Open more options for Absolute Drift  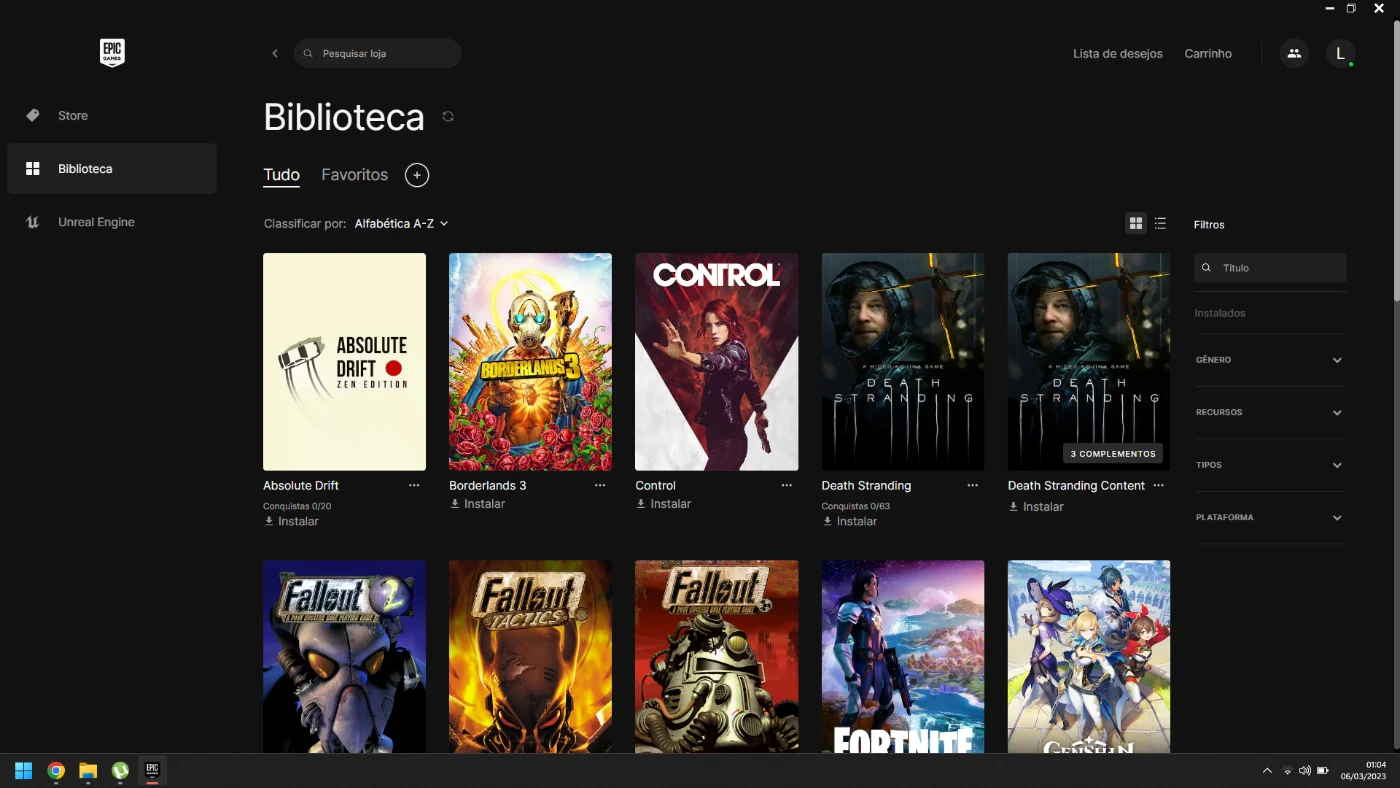coord(414,485)
